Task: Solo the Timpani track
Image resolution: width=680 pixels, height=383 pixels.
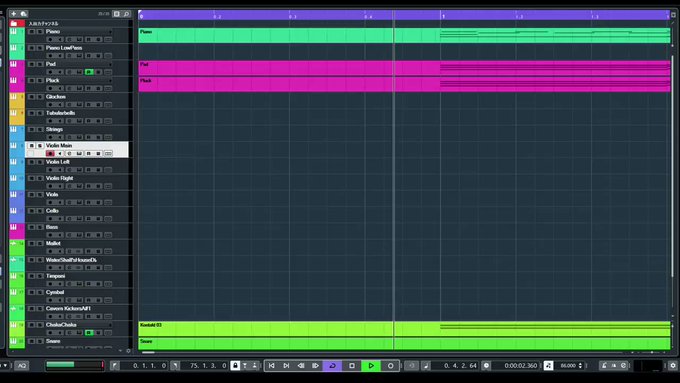Action: click(x=40, y=276)
